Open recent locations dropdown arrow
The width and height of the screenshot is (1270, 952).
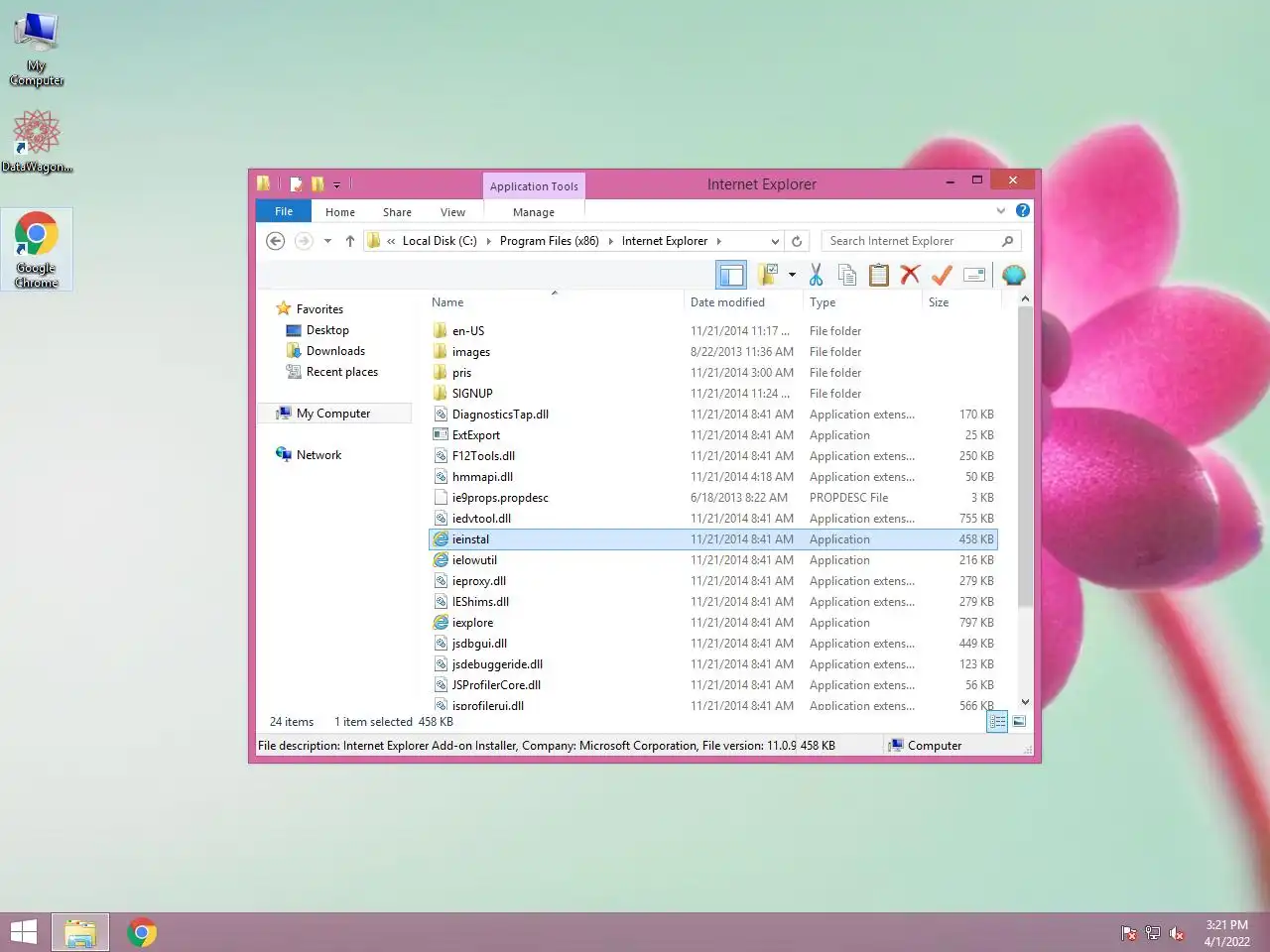click(327, 241)
